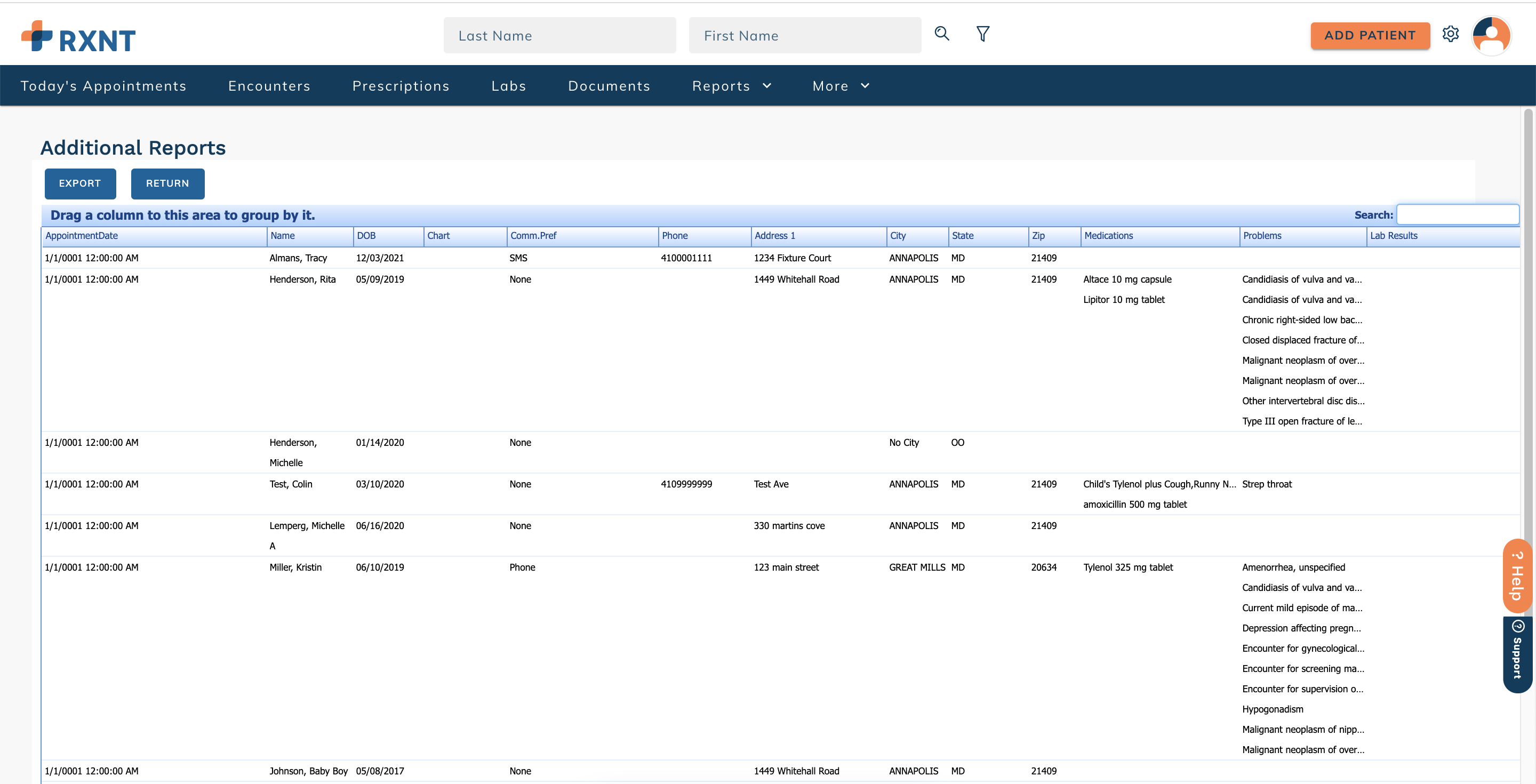Click the Last Name search field
The width and height of the screenshot is (1536, 784).
(559, 35)
